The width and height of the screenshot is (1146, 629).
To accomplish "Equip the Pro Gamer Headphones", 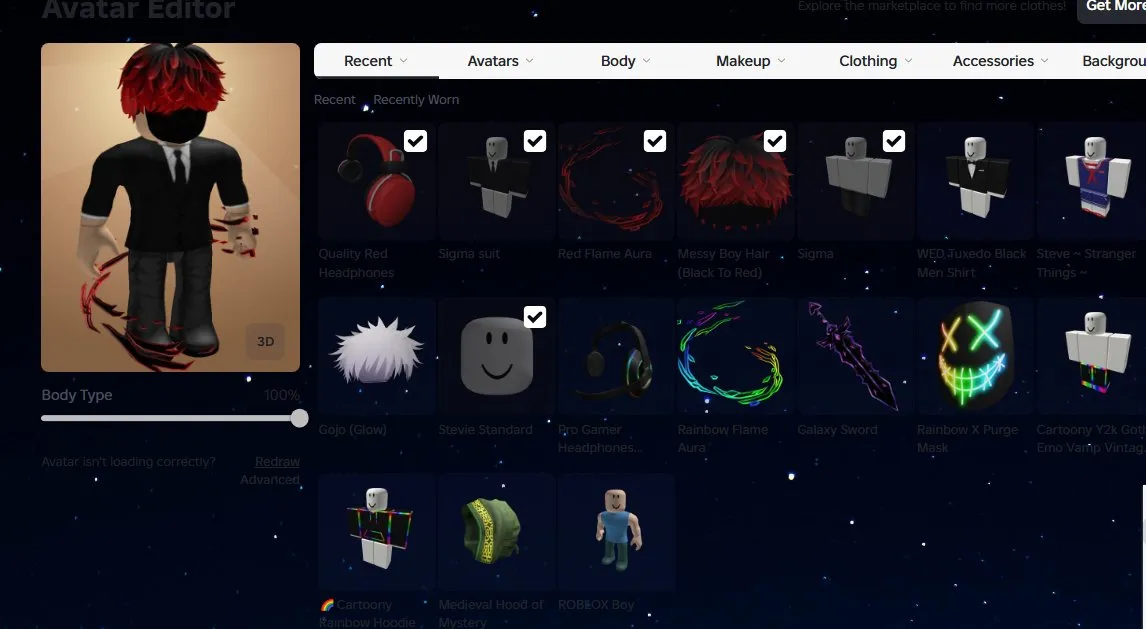I will [x=616, y=357].
